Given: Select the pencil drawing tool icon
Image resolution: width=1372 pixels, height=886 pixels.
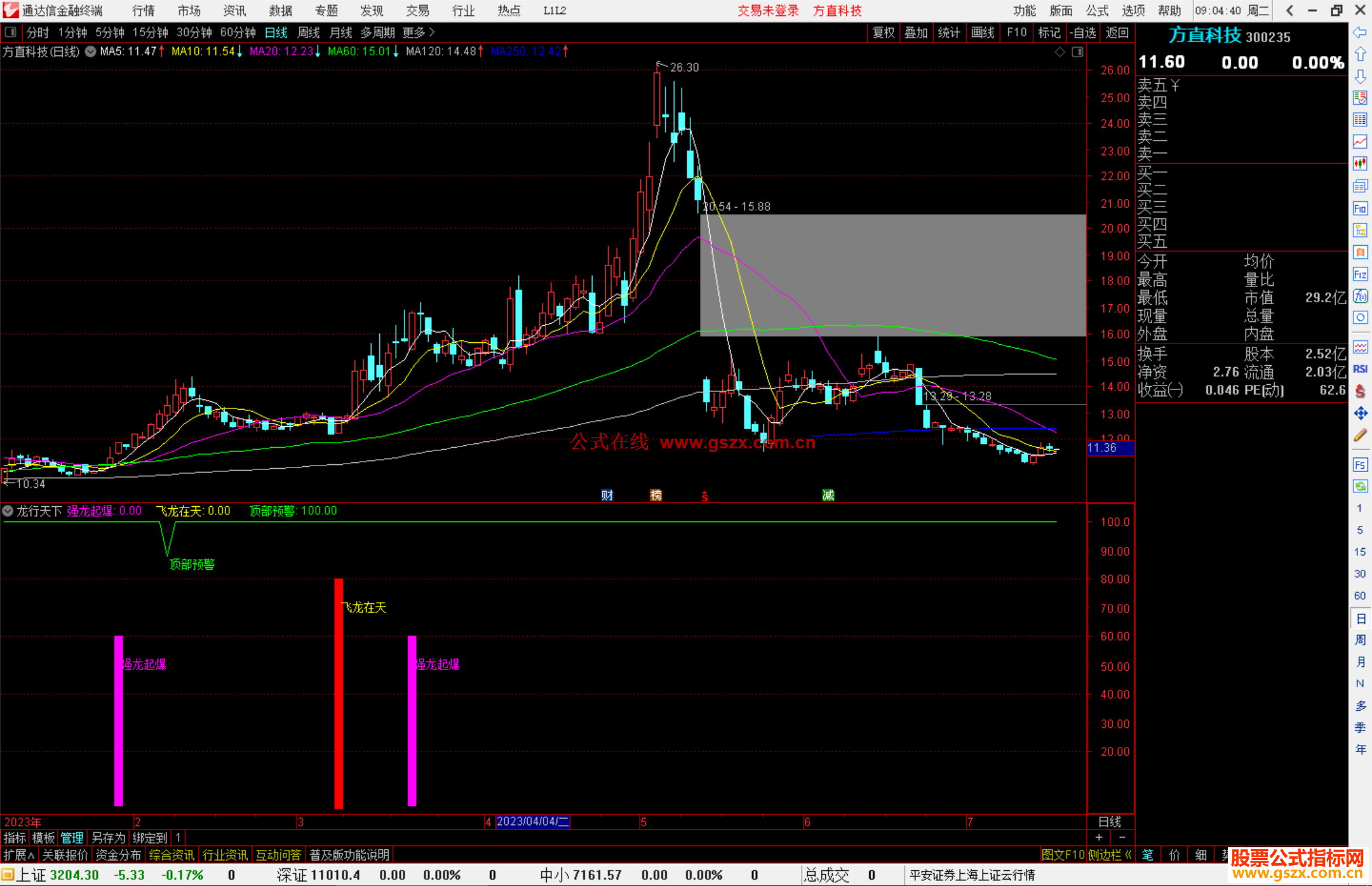Looking at the screenshot, I should [1360, 435].
